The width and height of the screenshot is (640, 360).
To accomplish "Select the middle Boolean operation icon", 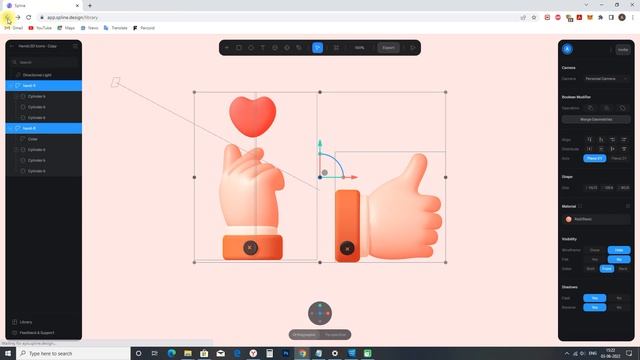I will coord(607,108).
